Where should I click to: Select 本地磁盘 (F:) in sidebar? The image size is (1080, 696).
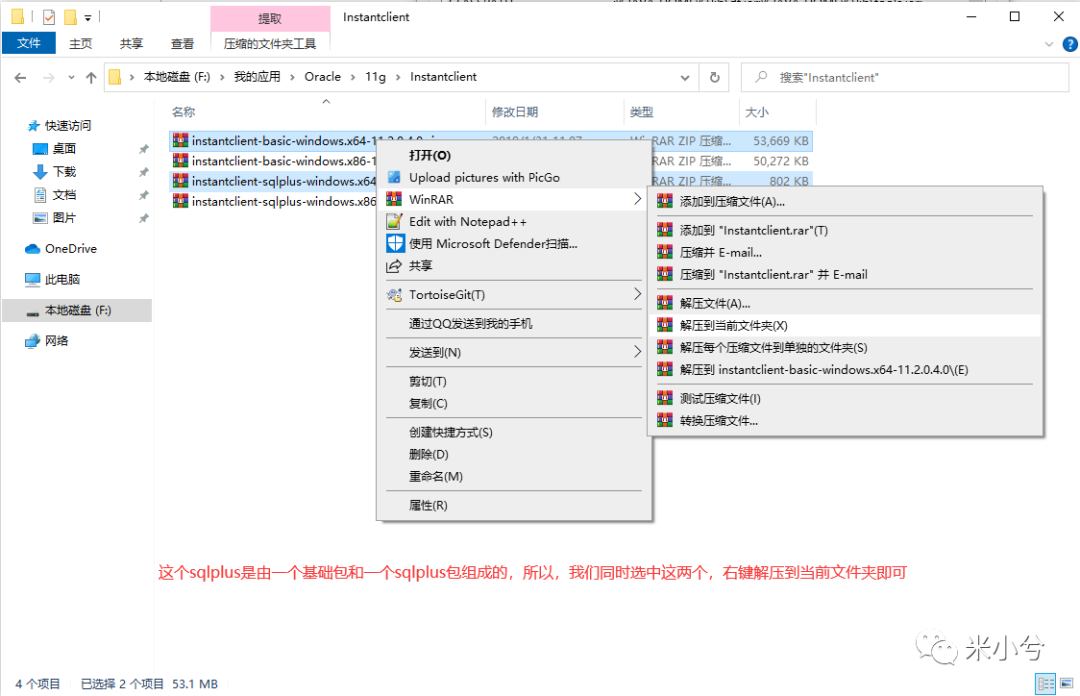pyautogui.click(x=77, y=310)
